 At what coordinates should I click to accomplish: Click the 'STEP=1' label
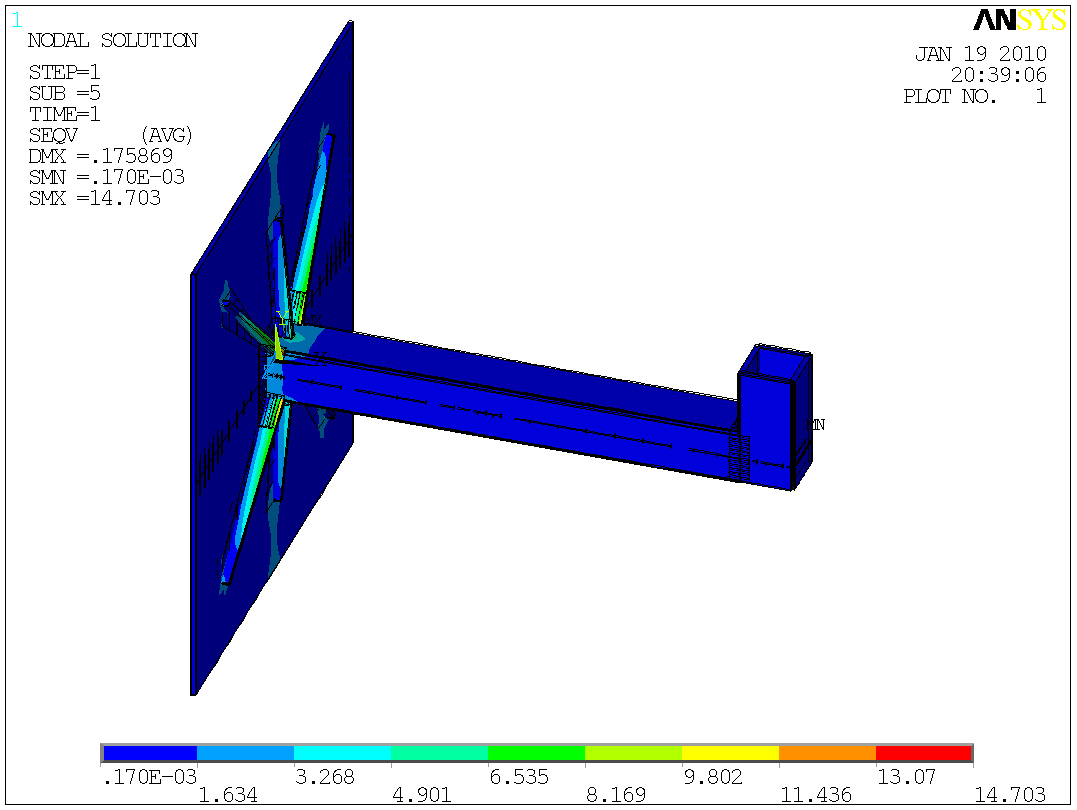[x=65, y=71]
